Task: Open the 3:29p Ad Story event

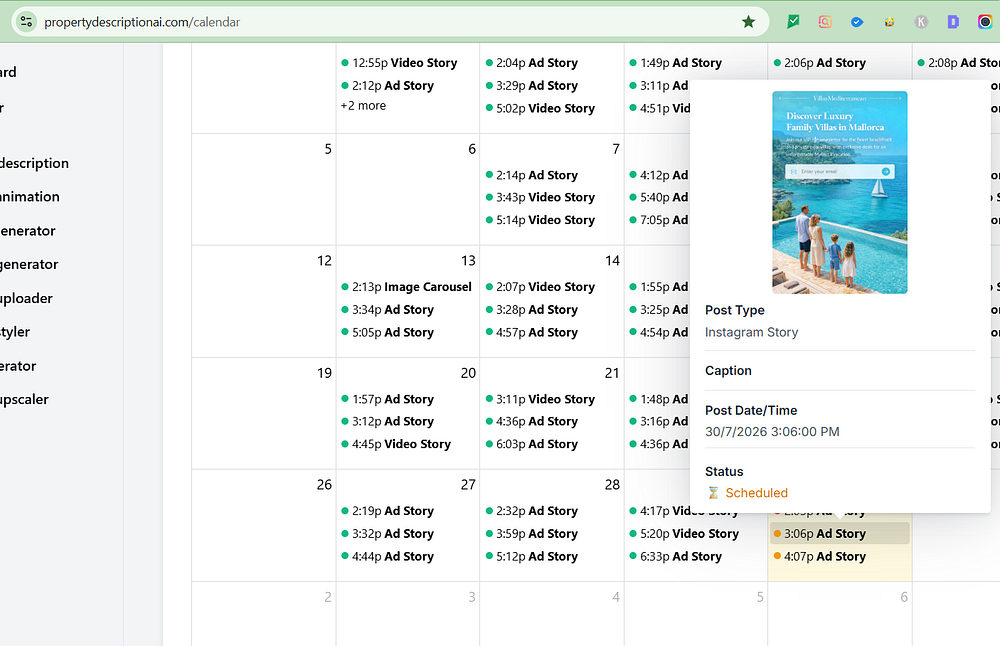Action: (x=532, y=85)
